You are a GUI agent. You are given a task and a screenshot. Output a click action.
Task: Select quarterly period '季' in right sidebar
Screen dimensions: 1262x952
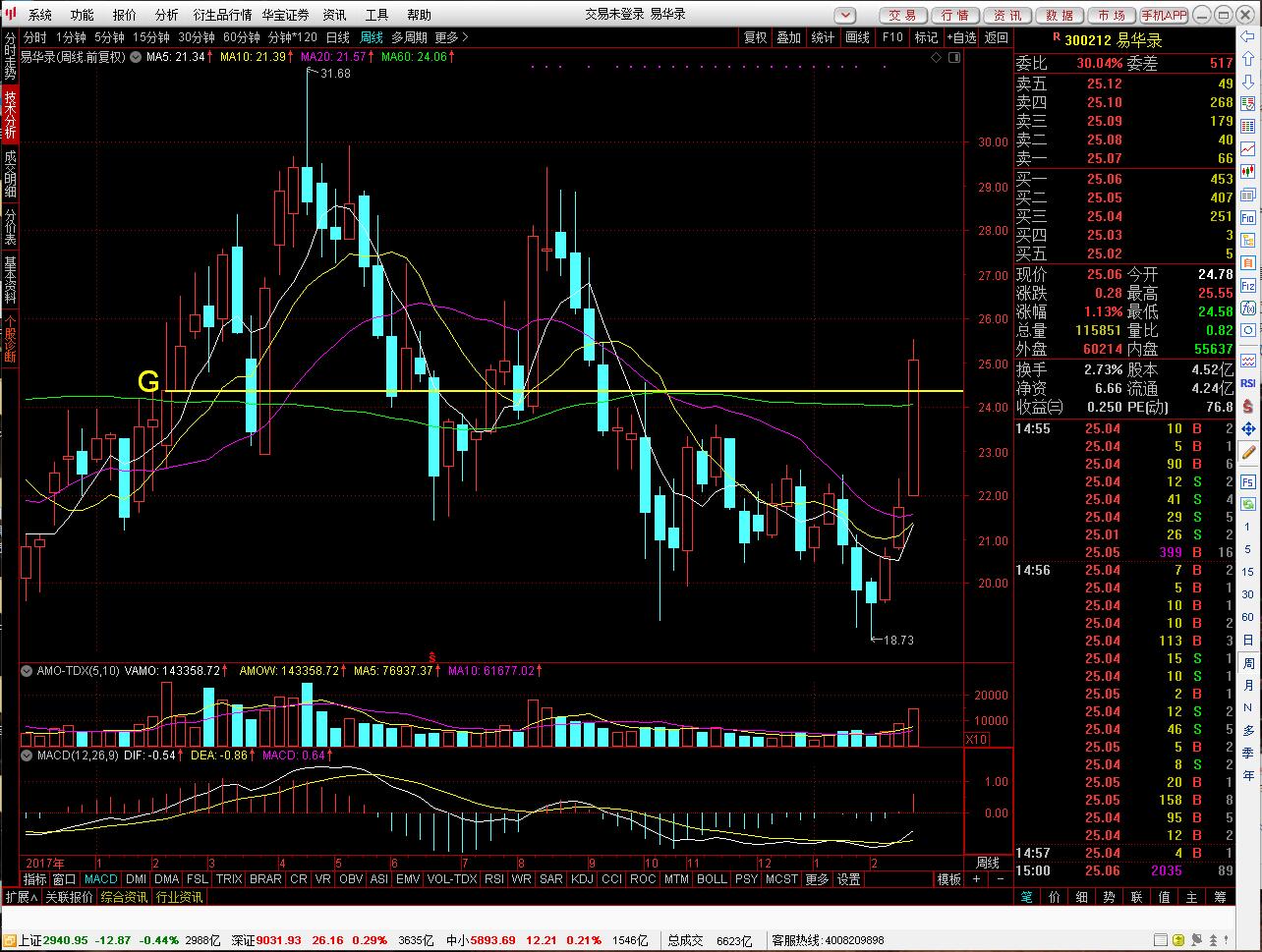(x=1248, y=753)
